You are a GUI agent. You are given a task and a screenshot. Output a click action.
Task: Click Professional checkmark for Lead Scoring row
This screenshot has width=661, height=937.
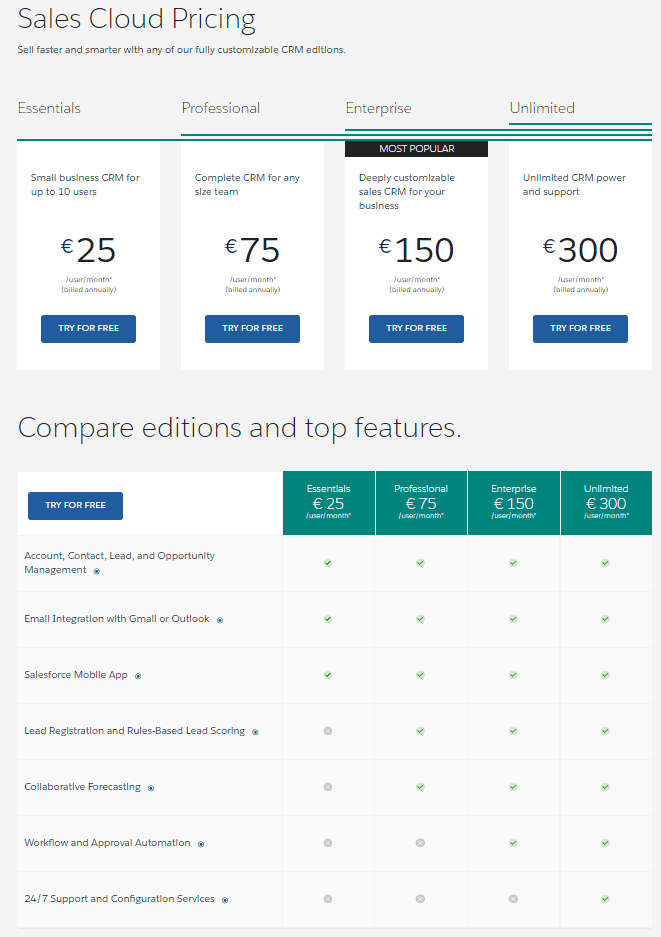pos(421,731)
